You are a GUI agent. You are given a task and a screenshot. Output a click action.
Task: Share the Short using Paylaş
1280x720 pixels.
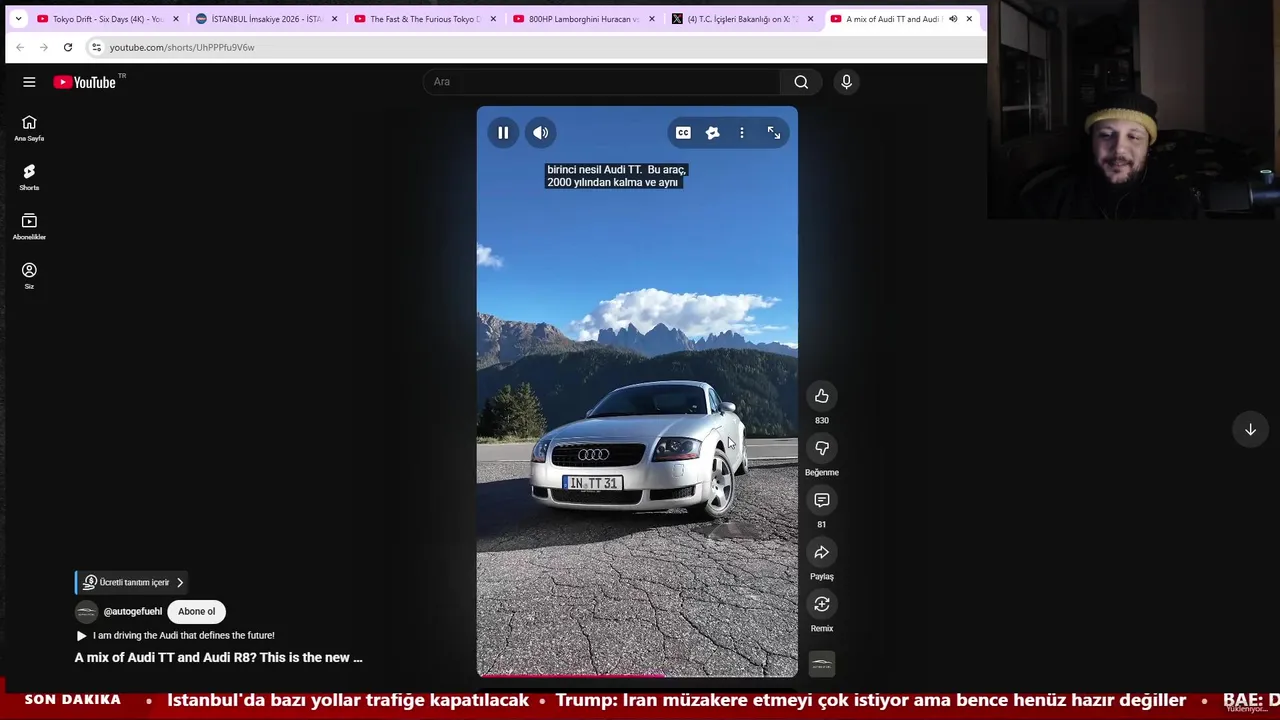pos(822,552)
